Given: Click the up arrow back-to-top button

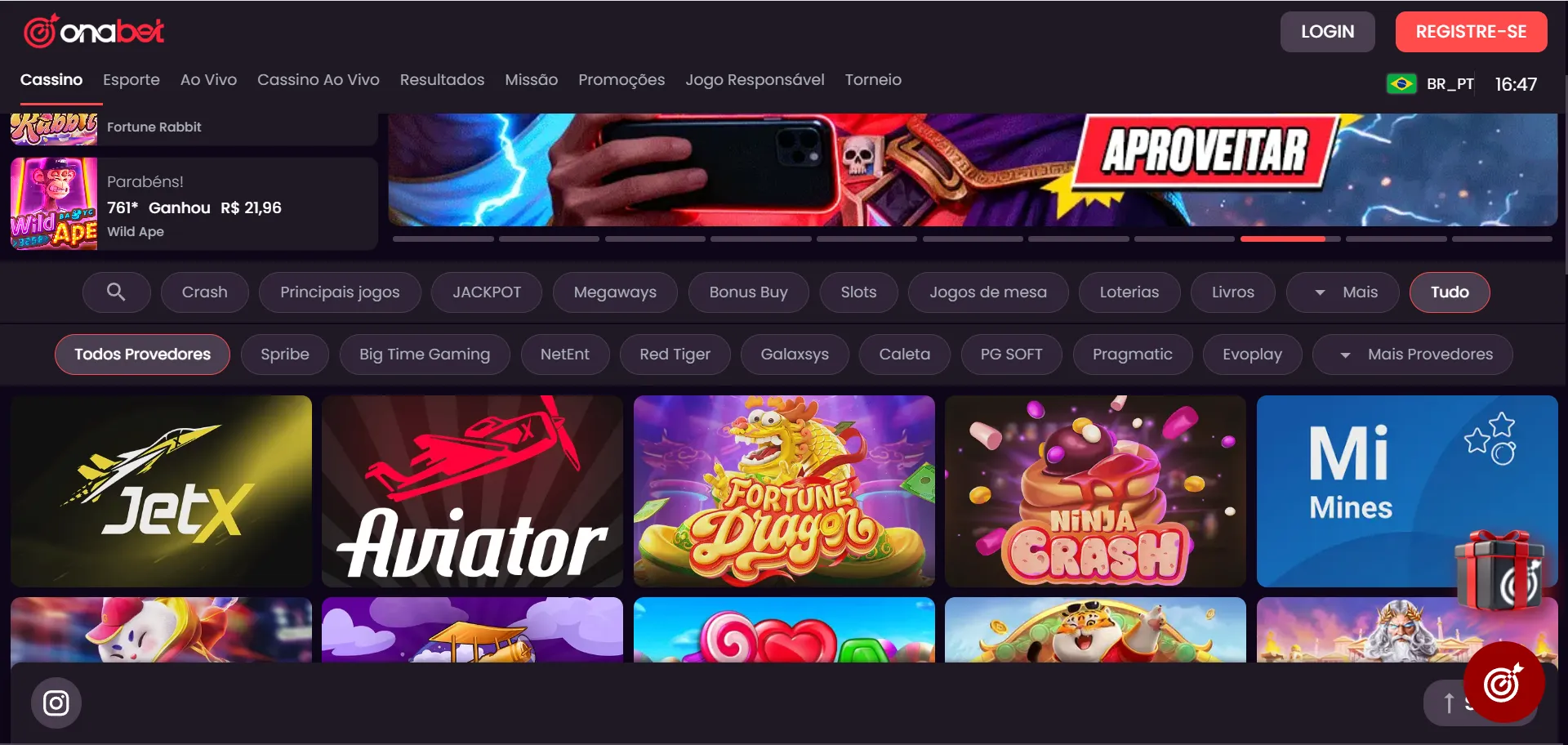Looking at the screenshot, I should click(x=1448, y=703).
